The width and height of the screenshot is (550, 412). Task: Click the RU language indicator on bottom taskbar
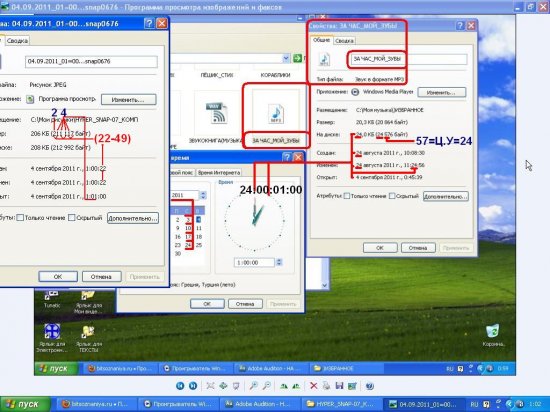click(474, 404)
